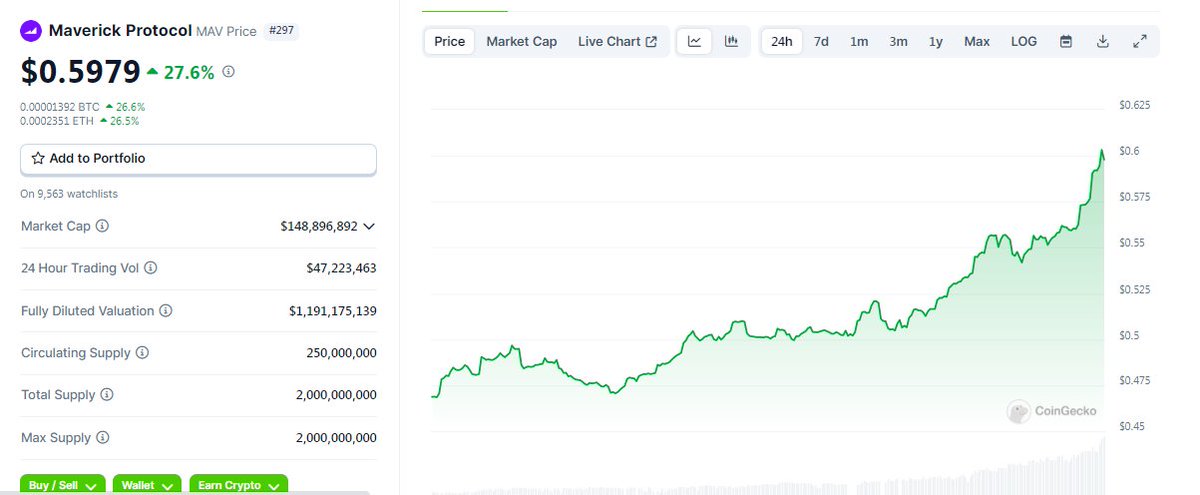The image size is (1200, 495).
Task: Click the Maverick Protocol logo icon
Action: 32,31
